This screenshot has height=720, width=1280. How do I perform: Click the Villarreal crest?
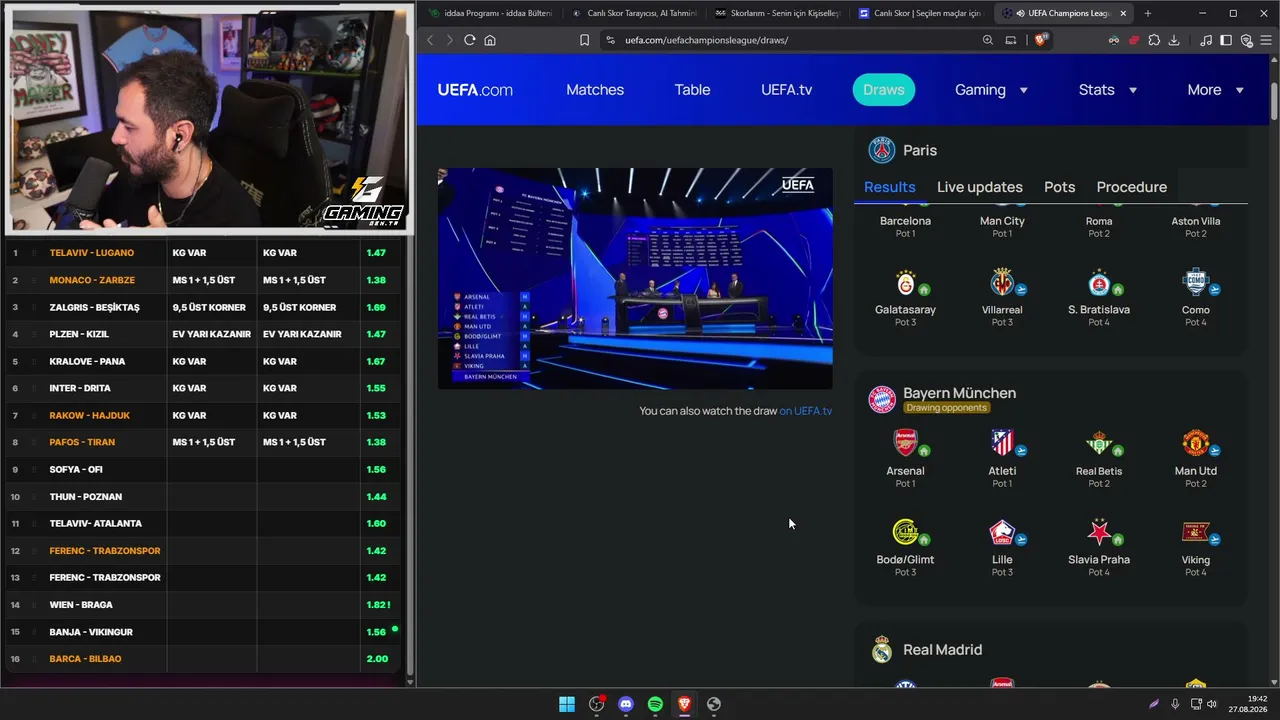(1002, 282)
